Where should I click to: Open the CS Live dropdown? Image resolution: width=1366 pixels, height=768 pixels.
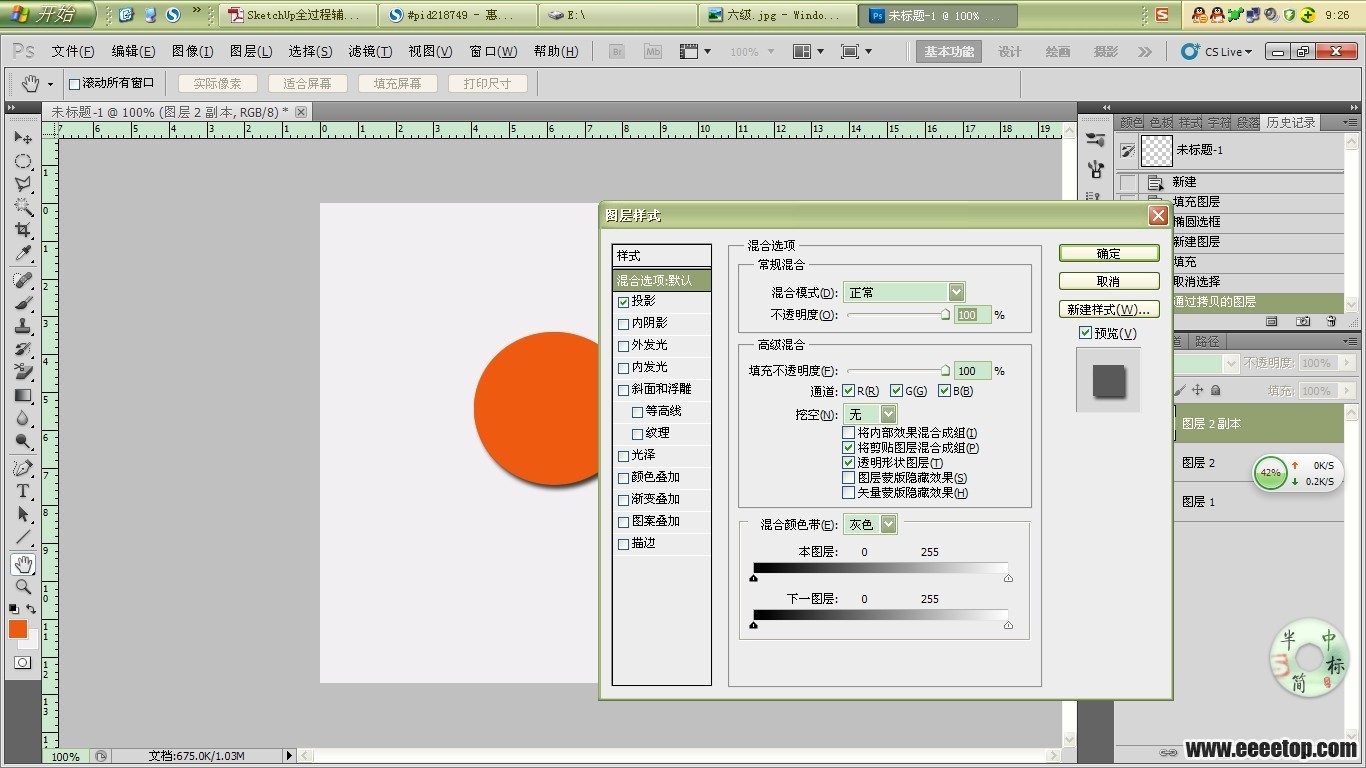pyautogui.click(x=1216, y=51)
